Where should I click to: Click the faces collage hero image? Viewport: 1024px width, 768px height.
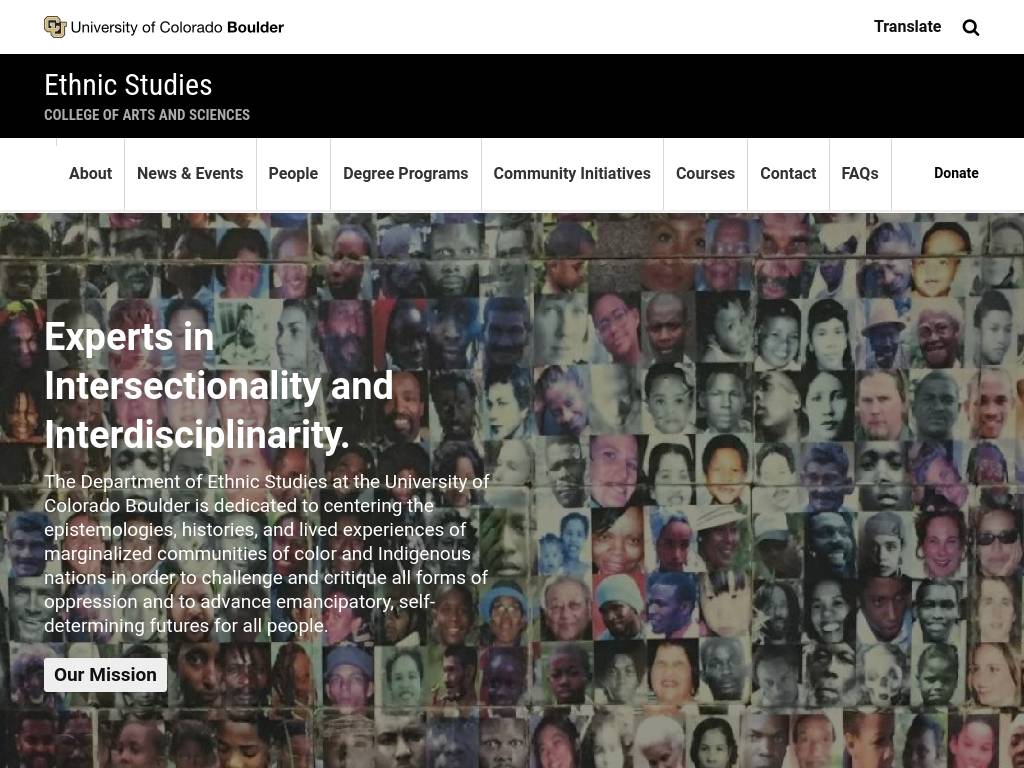(x=751, y=490)
